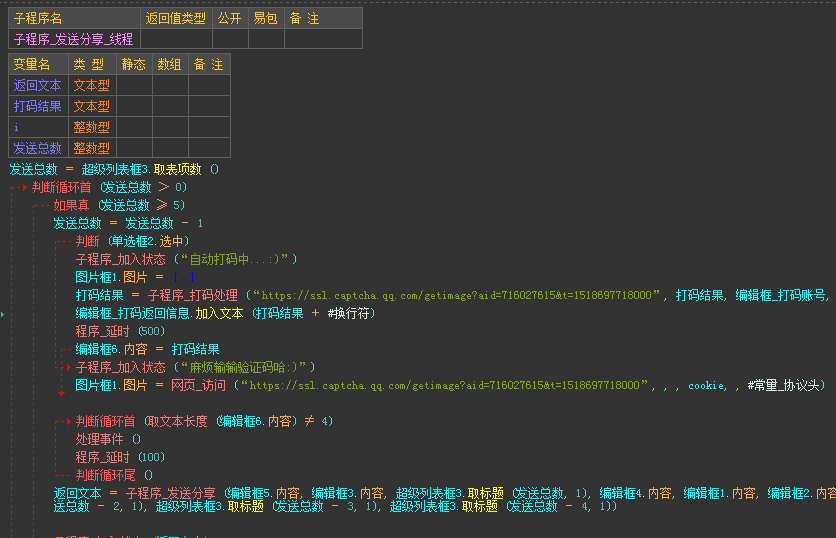Select the empty 返回值类型 cell of the subroutine
The image size is (836, 538).
tap(176, 39)
